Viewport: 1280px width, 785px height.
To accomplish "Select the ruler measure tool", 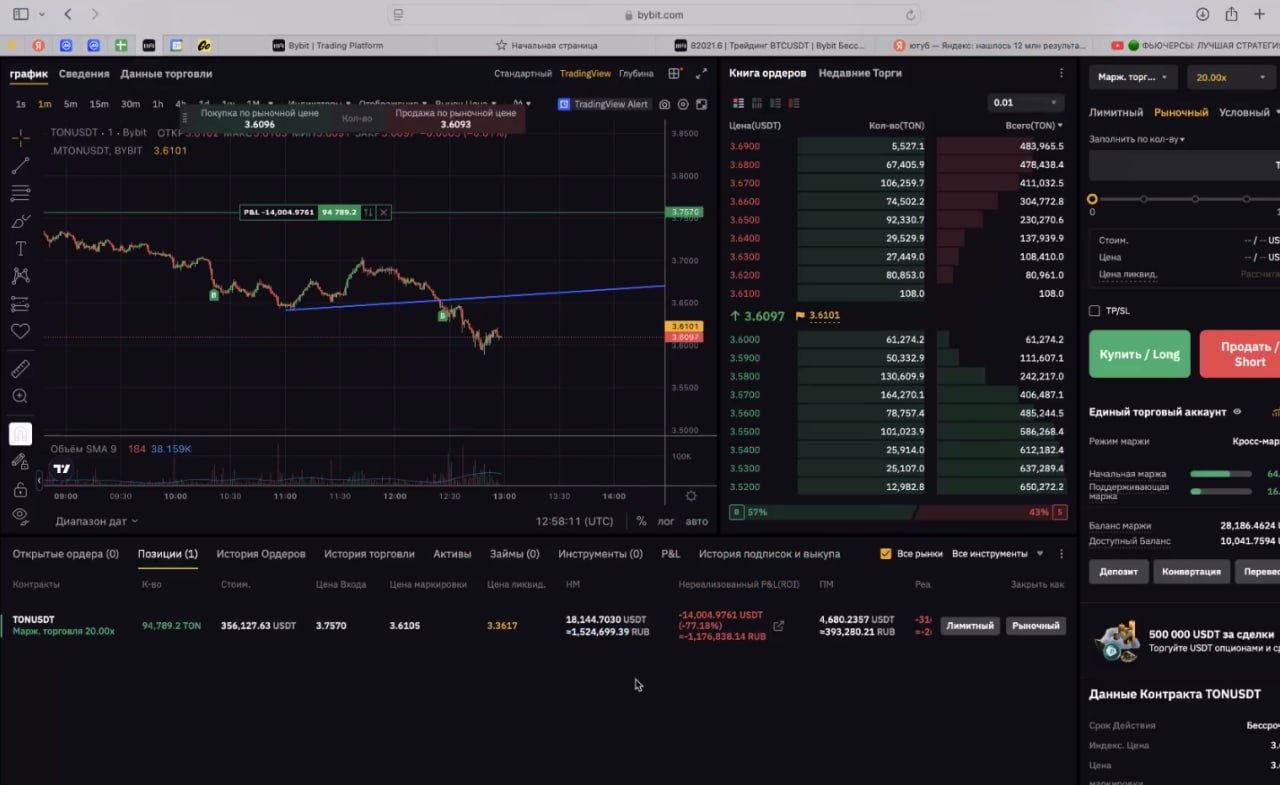I will pos(20,369).
